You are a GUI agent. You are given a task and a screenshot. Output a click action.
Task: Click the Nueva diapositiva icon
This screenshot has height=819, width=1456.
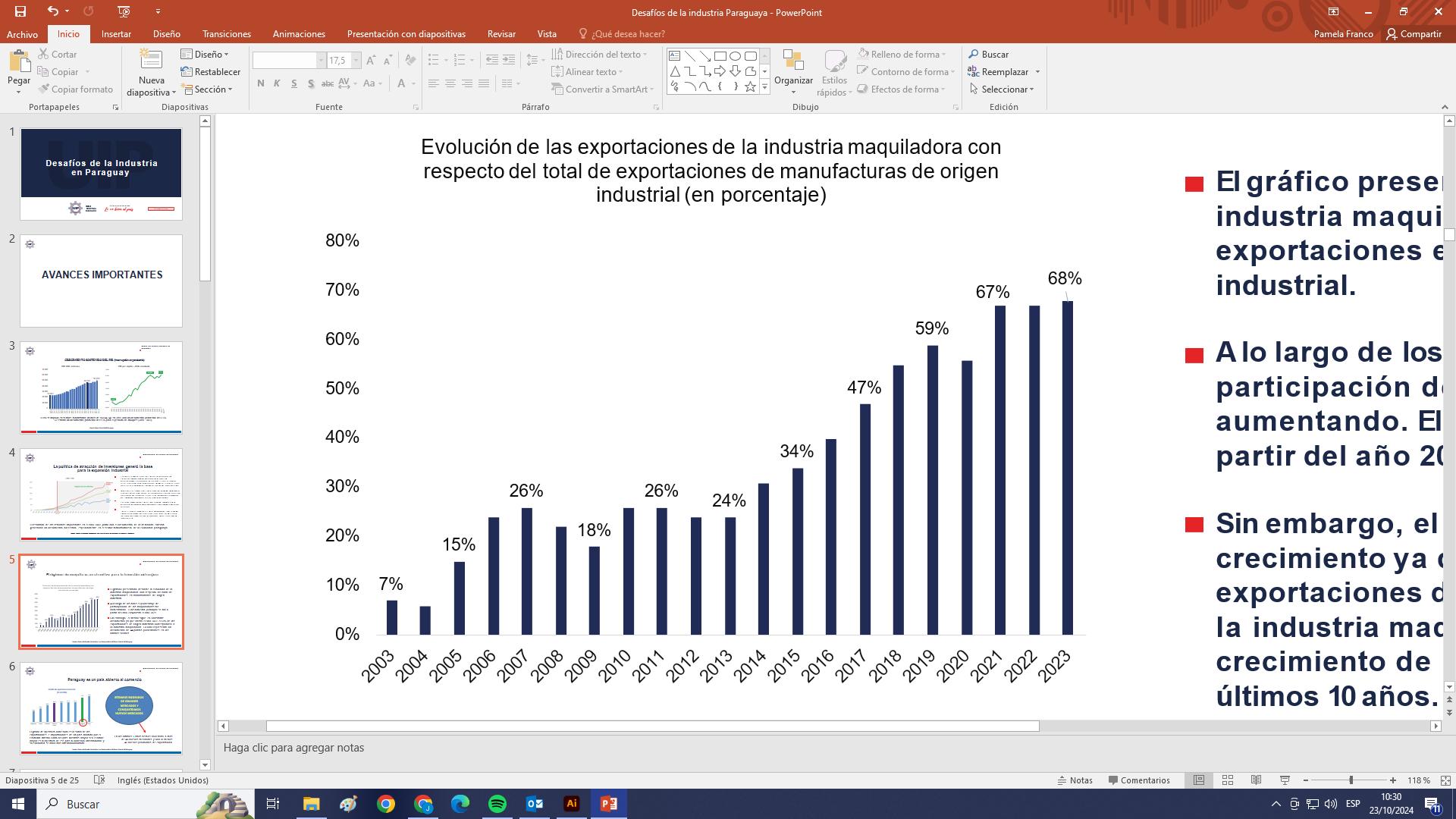(151, 62)
